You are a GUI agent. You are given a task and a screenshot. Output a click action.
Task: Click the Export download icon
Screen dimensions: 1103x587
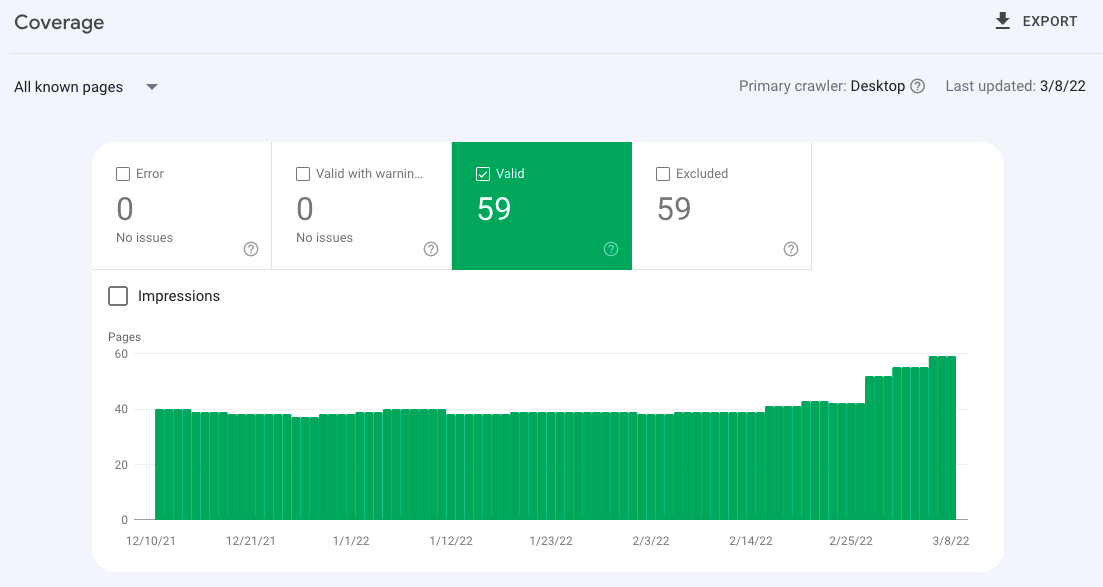tap(1002, 21)
